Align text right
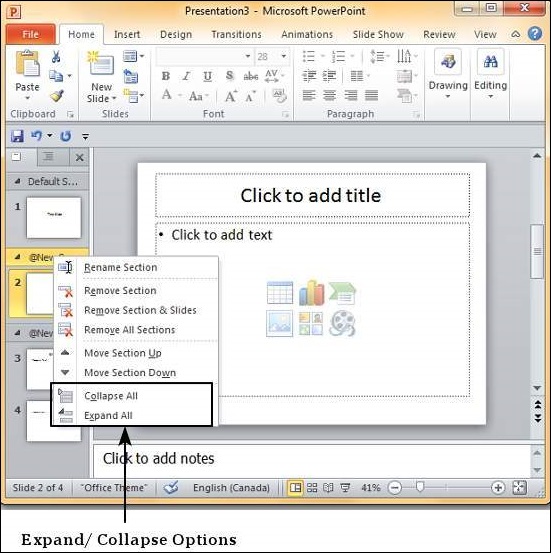 pyautogui.click(x=351, y=95)
